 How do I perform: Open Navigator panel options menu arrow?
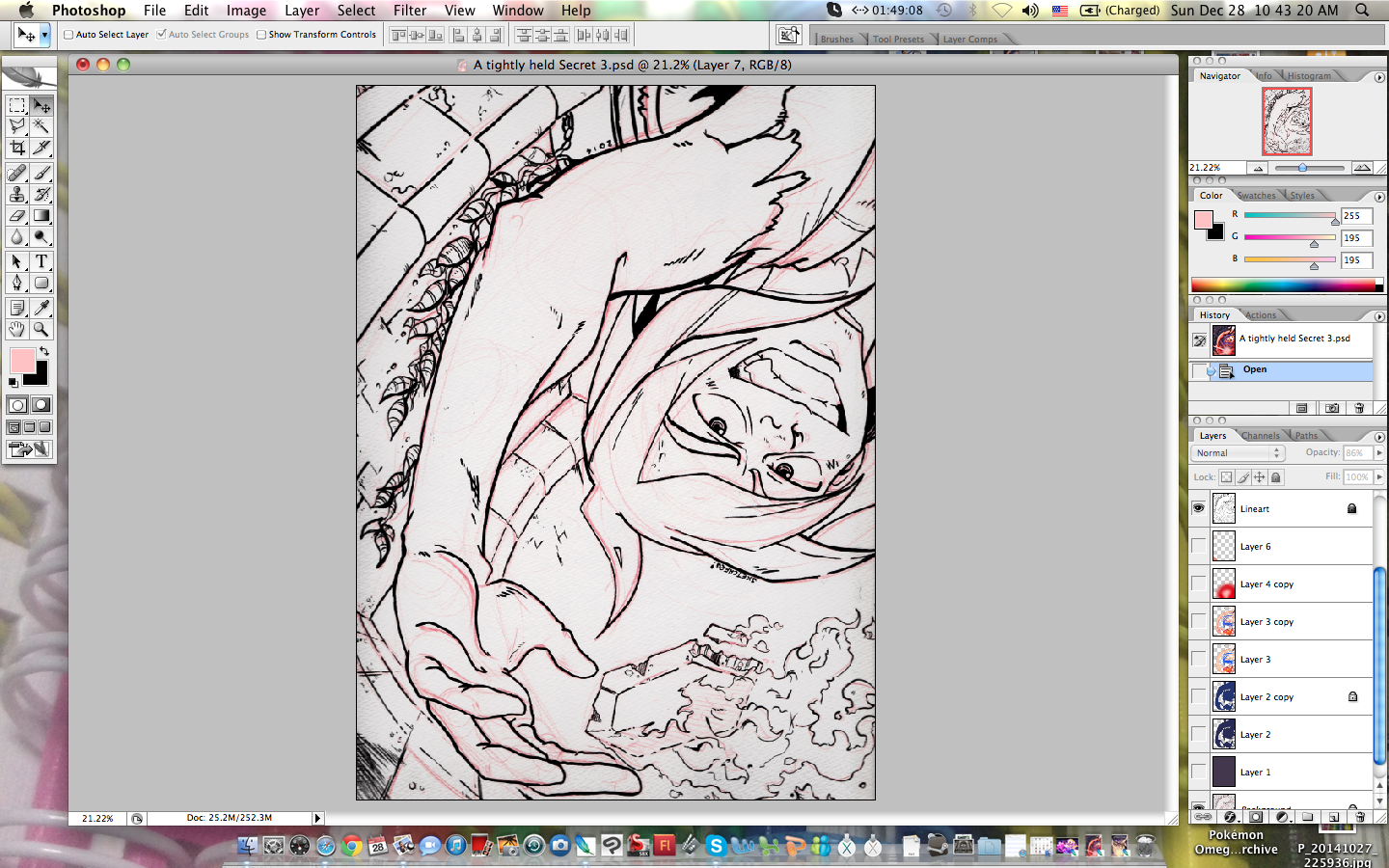(x=1379, y=77)
